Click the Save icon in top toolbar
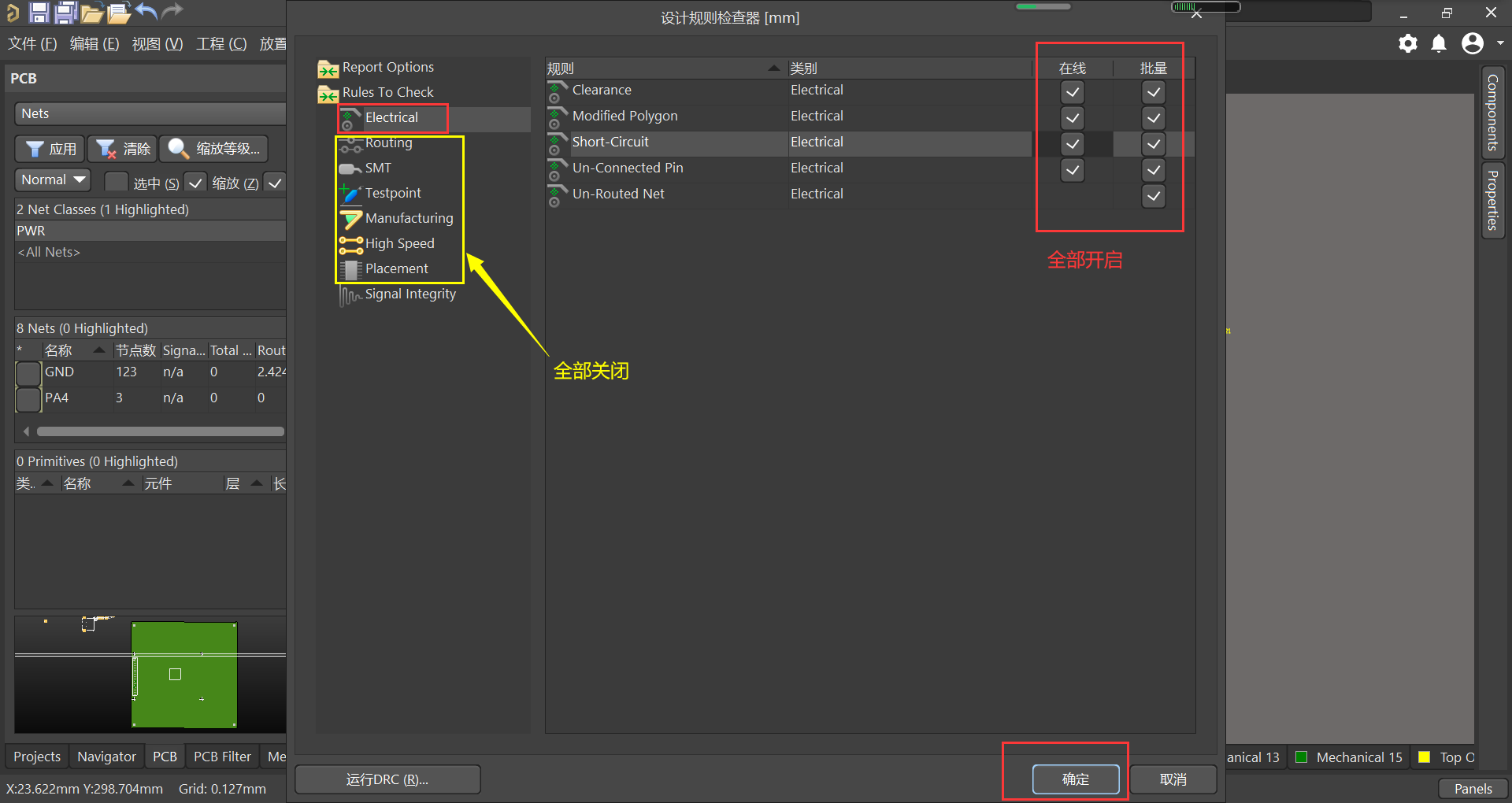1512x803 pixels. click(x=39, y=12)
